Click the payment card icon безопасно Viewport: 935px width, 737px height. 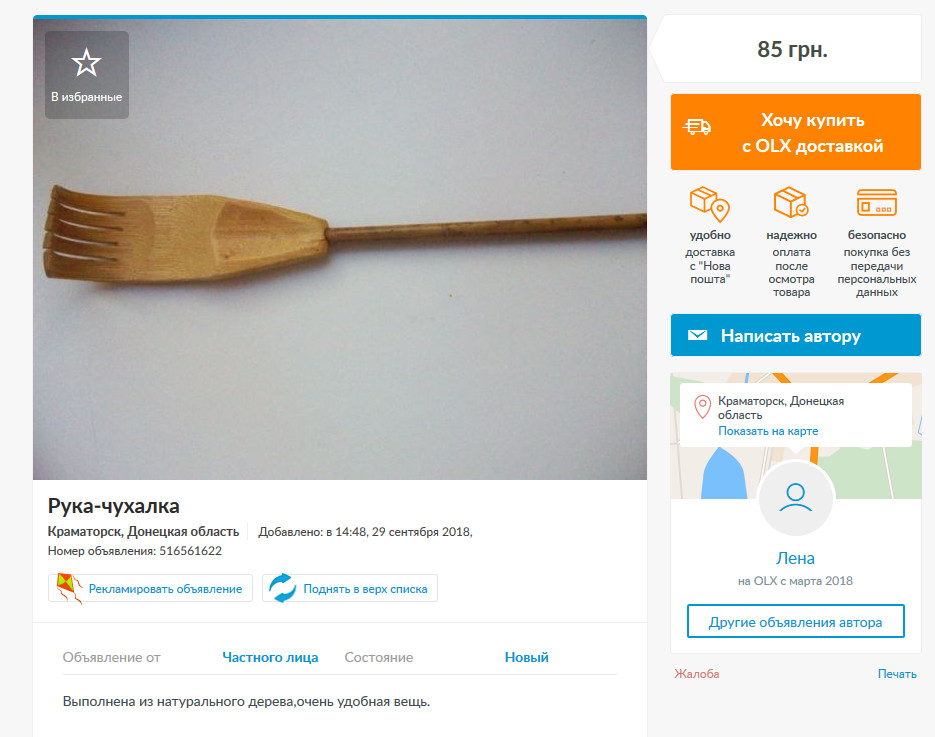(877, 203)
